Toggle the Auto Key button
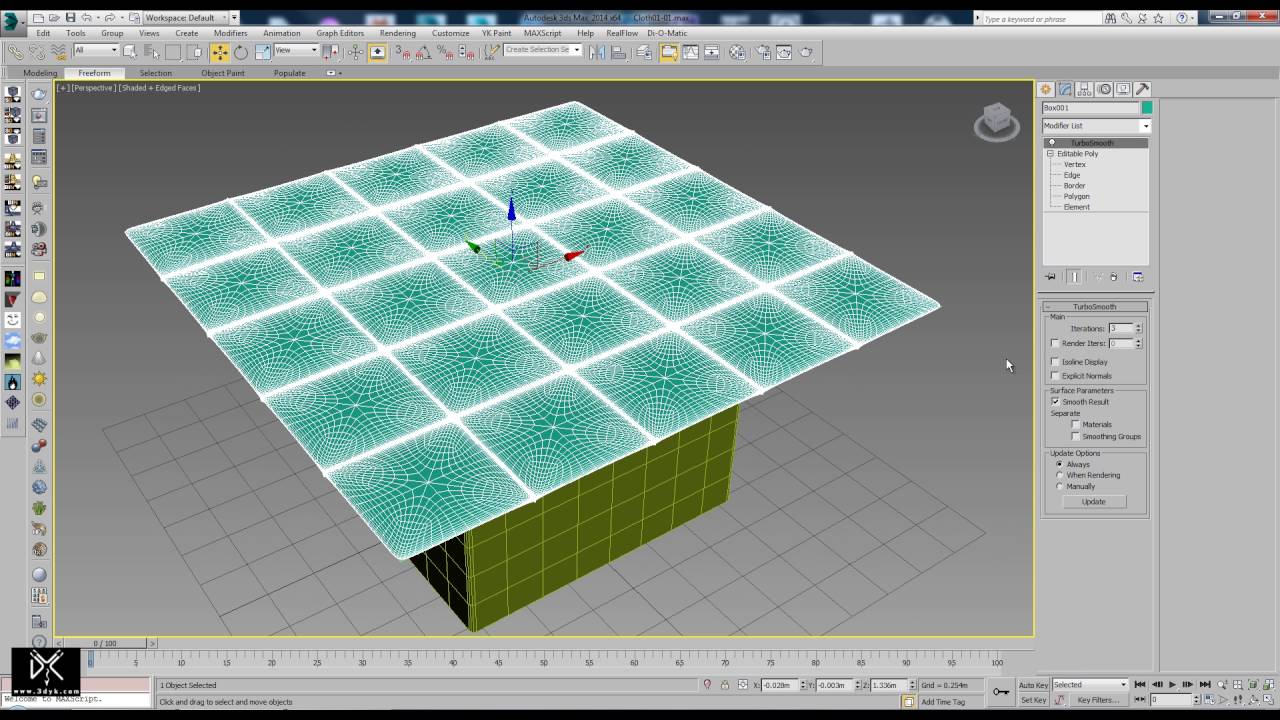 (x=1033, y=685)
